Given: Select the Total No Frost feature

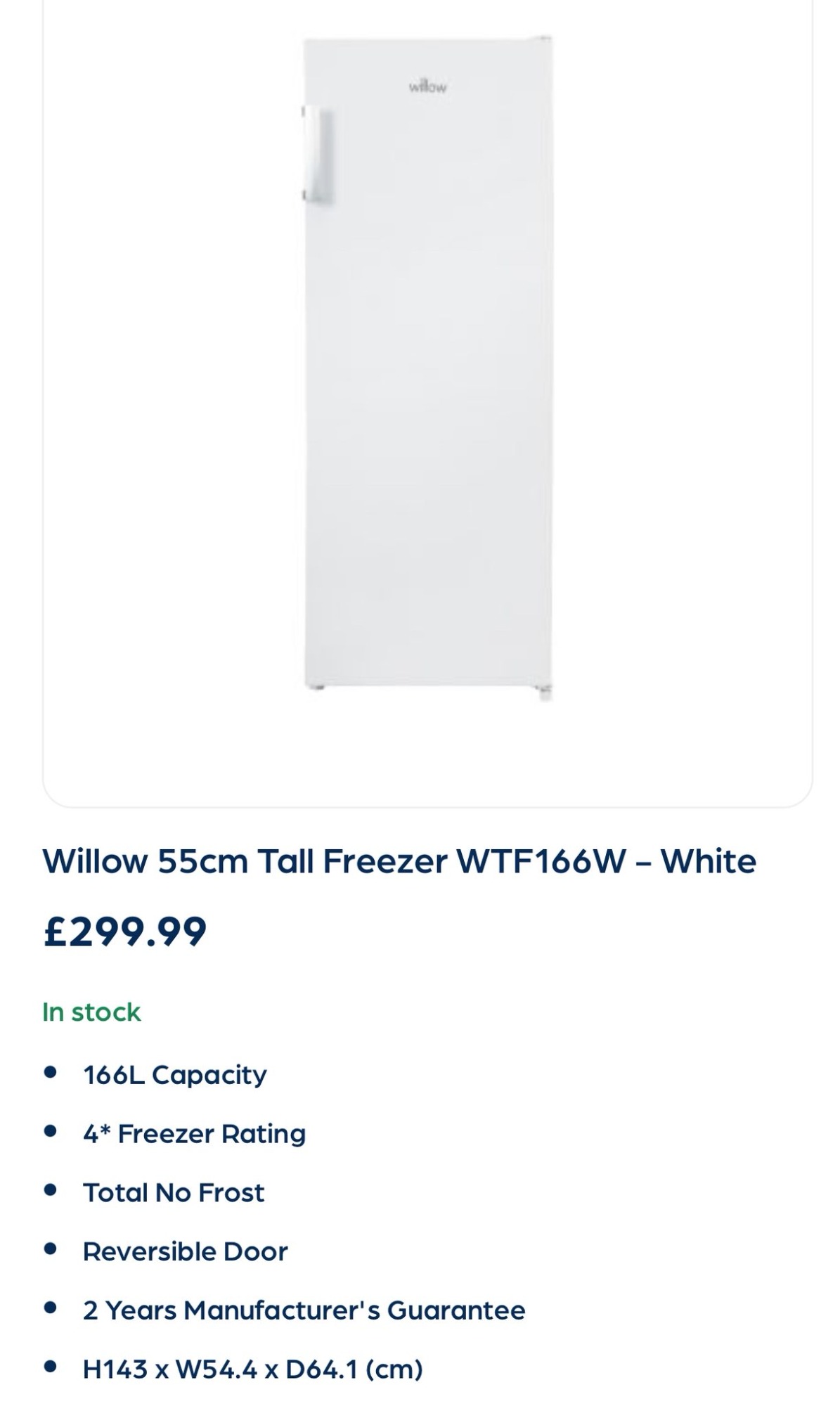Looking at the screenshot, I should [x=173, y=1193].
